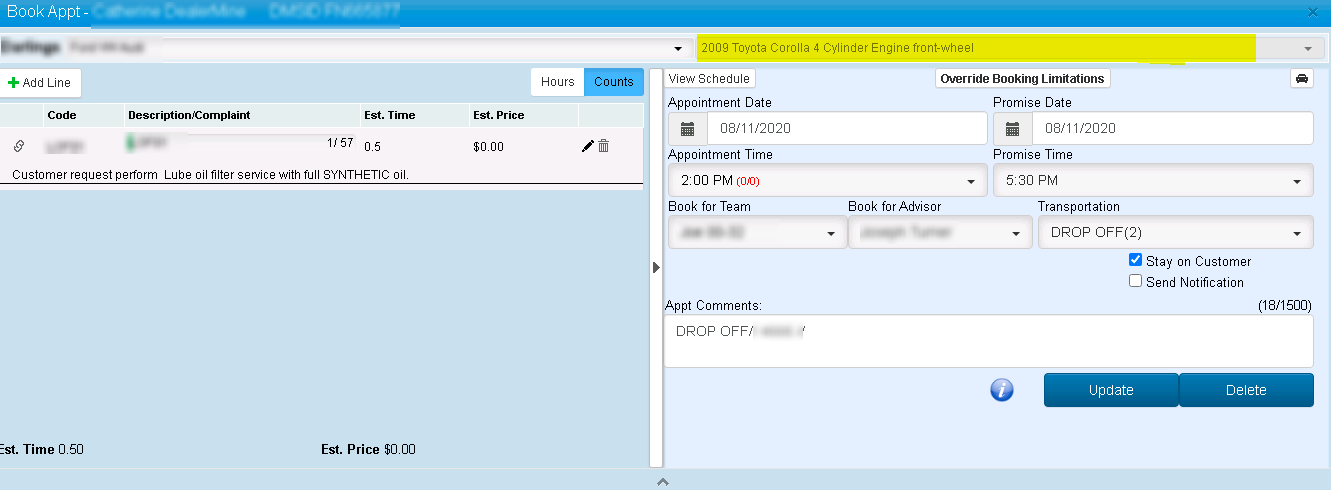1331x490 pixels.
Task: Open Appointment Date calendar picker
Action: [x=687, y=128]
